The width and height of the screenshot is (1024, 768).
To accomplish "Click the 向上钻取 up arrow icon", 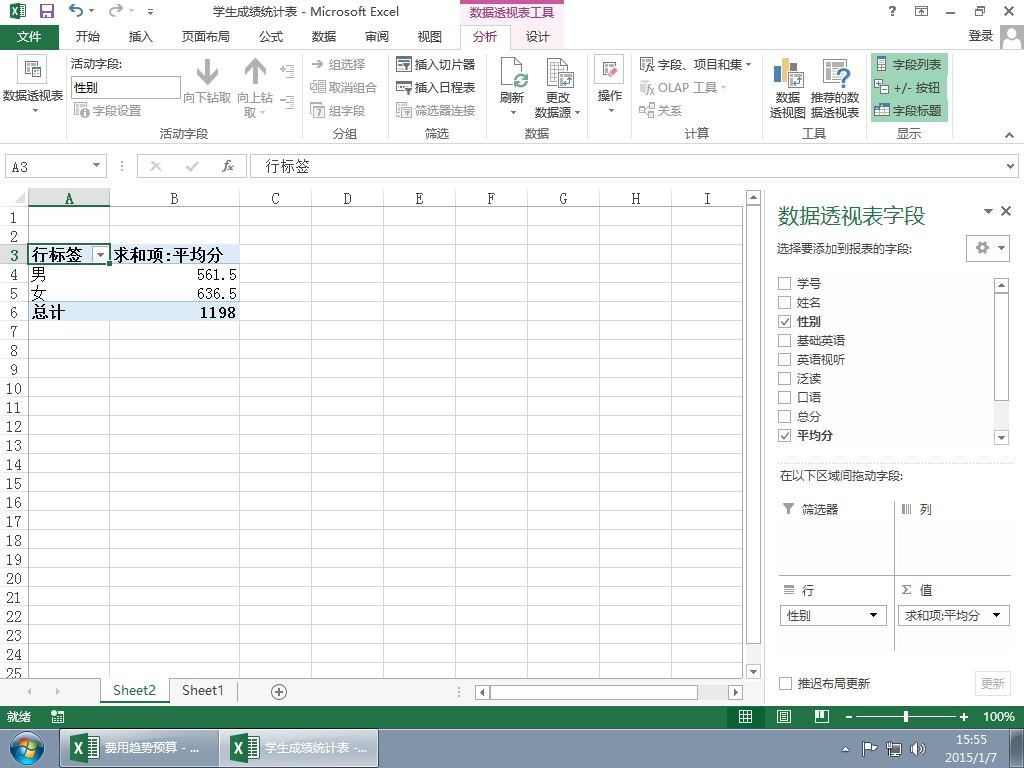I will point(255,72).
